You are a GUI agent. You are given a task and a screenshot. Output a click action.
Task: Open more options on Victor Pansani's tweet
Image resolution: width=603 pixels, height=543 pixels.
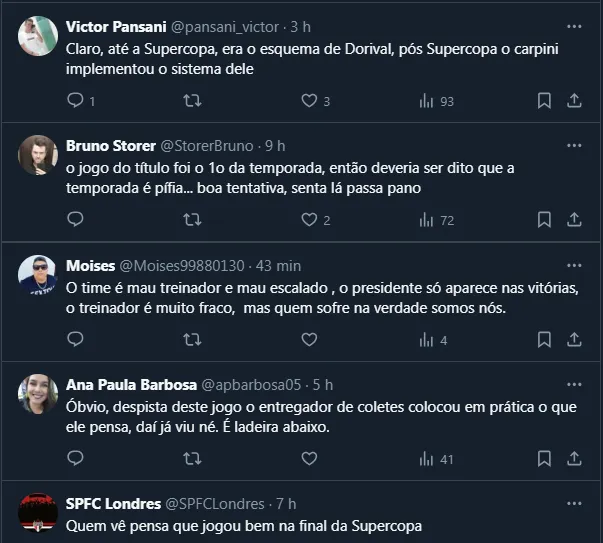[x=573, y=26]
